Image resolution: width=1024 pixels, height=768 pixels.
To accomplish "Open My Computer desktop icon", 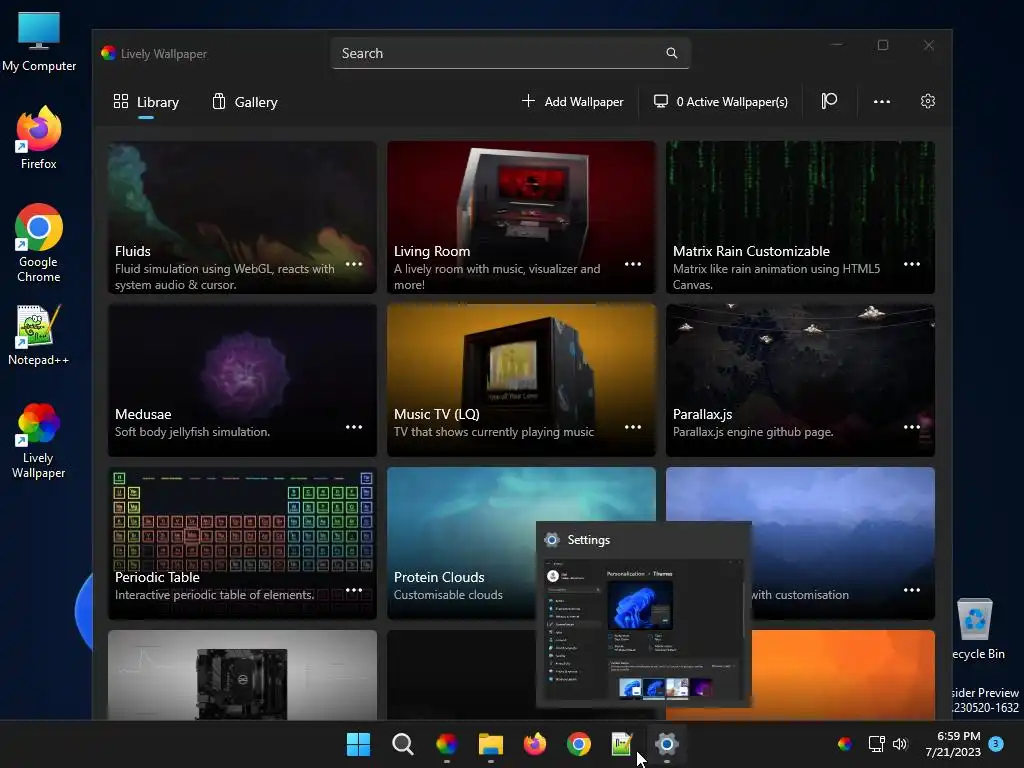I will (x=39, y=41).
